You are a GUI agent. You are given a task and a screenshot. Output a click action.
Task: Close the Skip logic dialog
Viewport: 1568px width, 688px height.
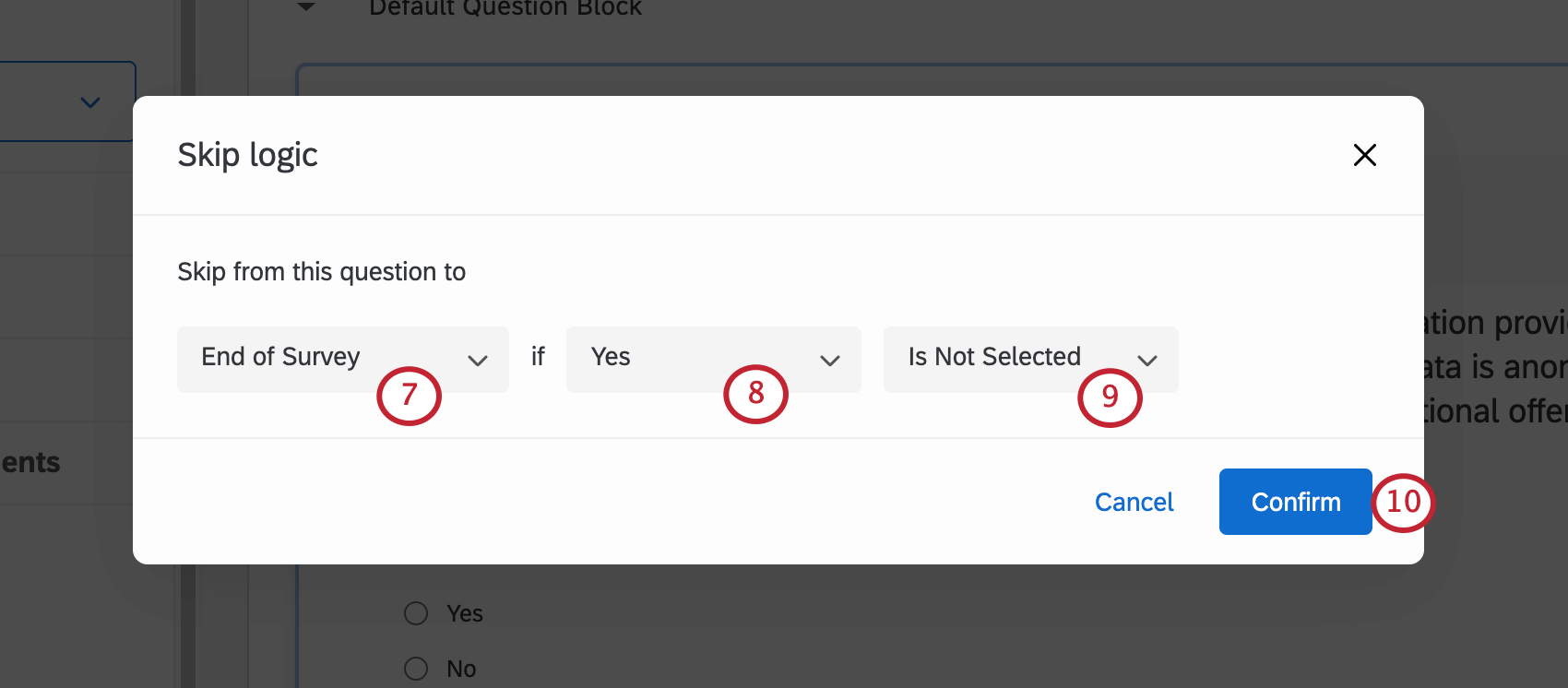(x=1364, y=155)
